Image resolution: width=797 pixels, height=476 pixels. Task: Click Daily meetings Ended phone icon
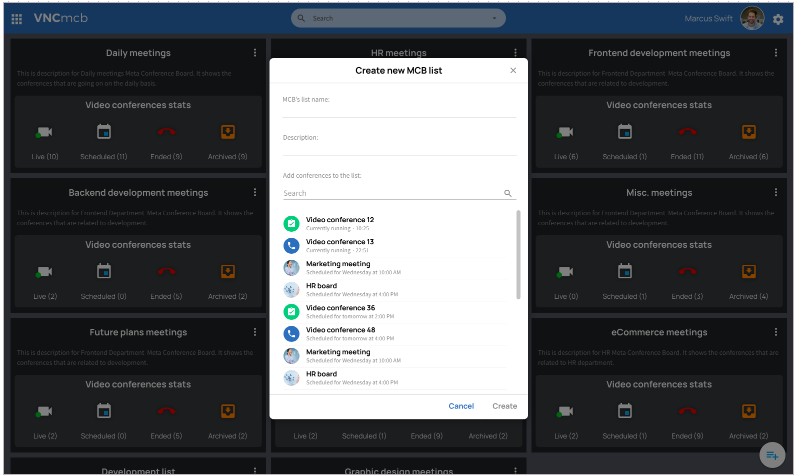pyautogui.click(x=166, y=132)
